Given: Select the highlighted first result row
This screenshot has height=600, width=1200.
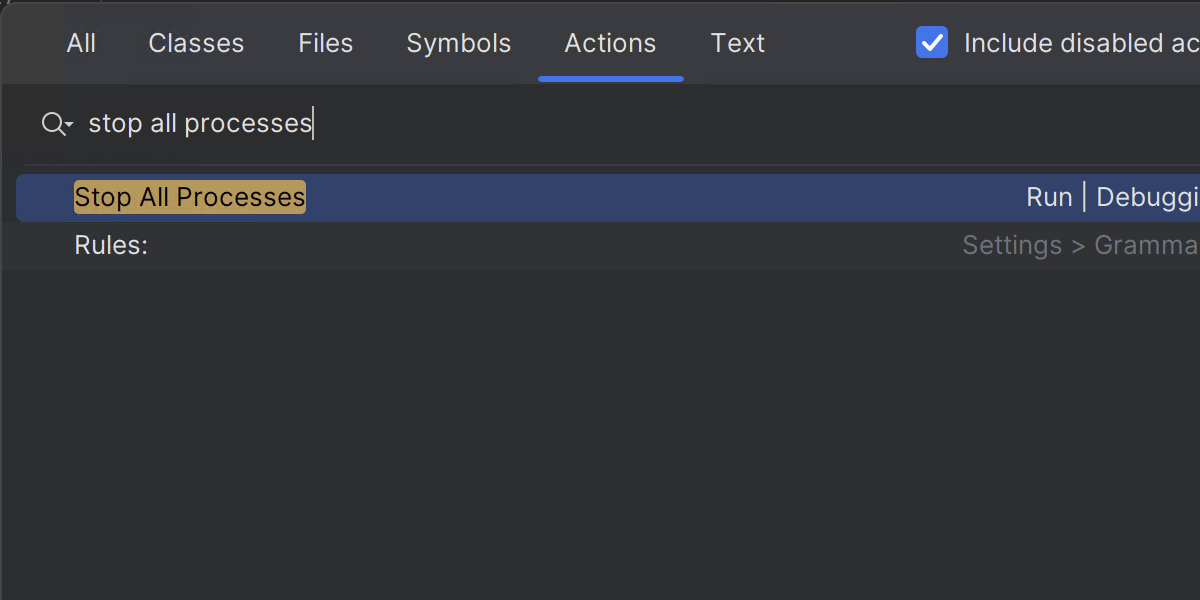Looking at the screenshot, I should tap(500, 197).
